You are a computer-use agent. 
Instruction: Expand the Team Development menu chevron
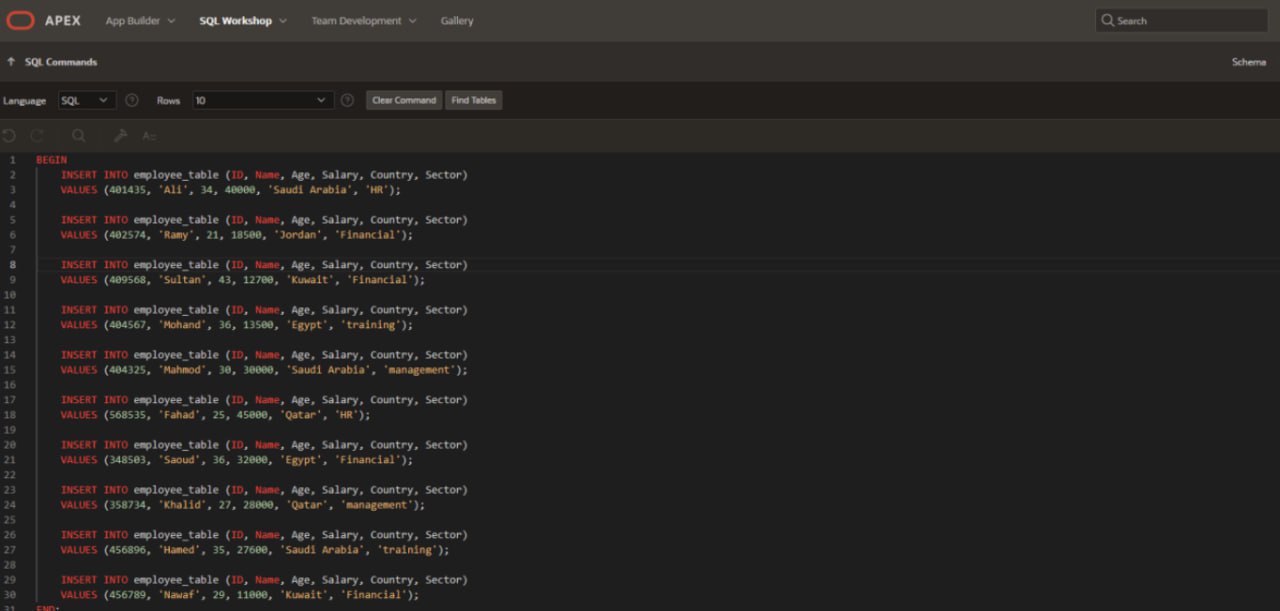[x=413, y=21]
